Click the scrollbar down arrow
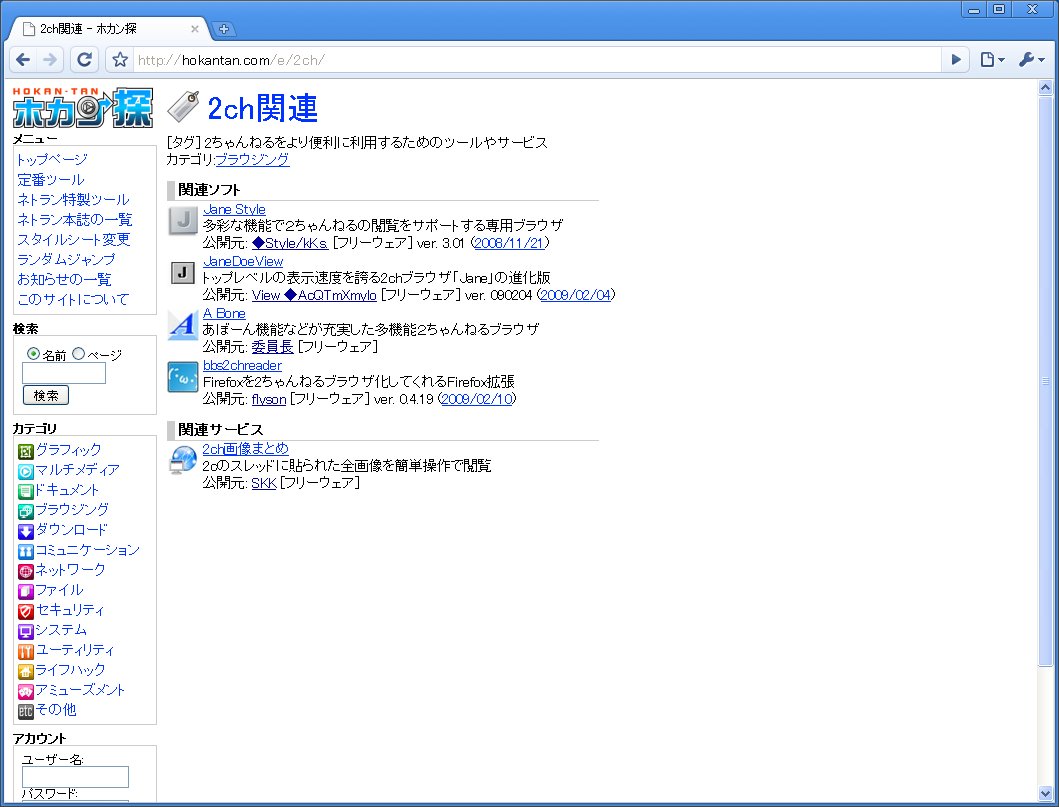The width and height of the screenshot is (1059, 807). point(1045,793)
